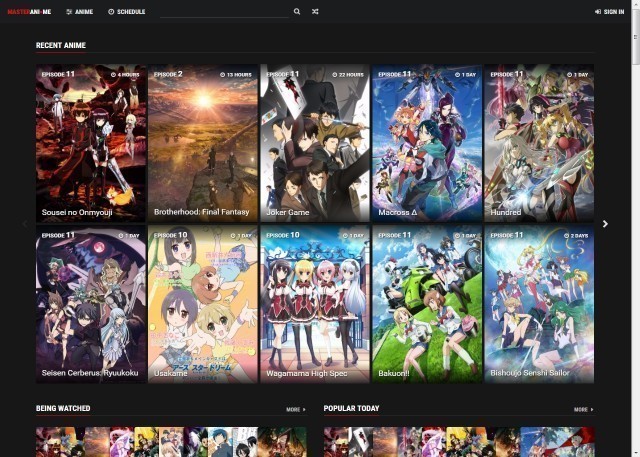
Task: Click first thumbnail in Being Watched row
Action: click(48, 442)
